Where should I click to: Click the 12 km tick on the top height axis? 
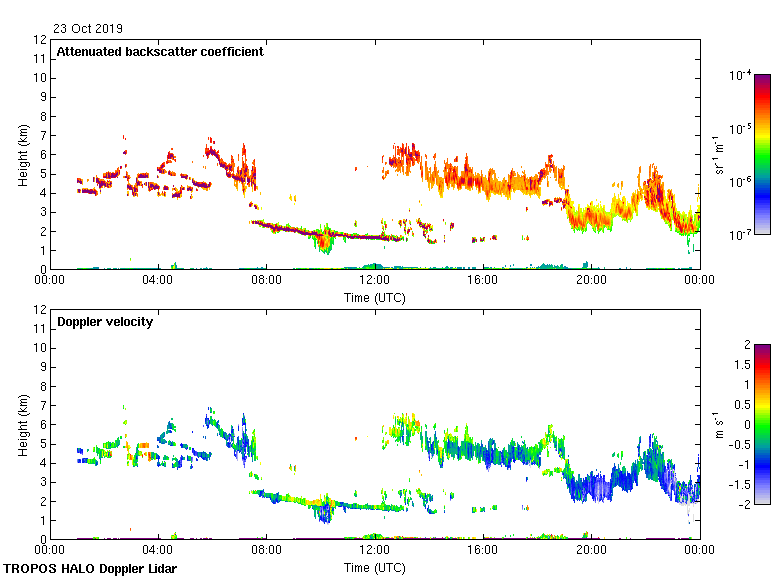(x=41, y=40)
